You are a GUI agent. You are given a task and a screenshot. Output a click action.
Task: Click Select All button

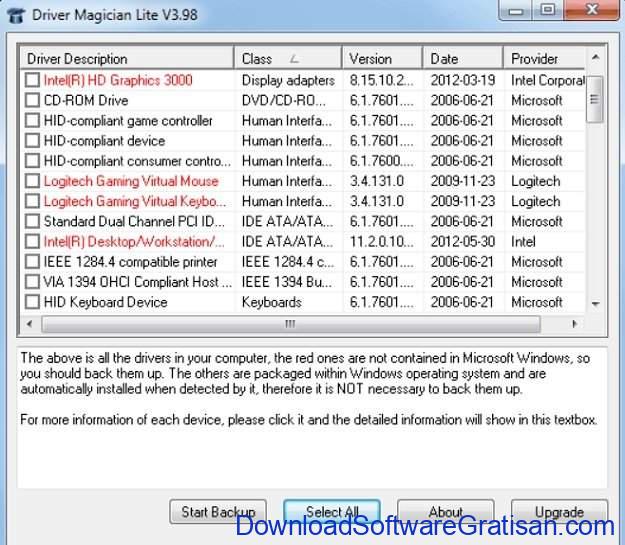tap(332, 512)
